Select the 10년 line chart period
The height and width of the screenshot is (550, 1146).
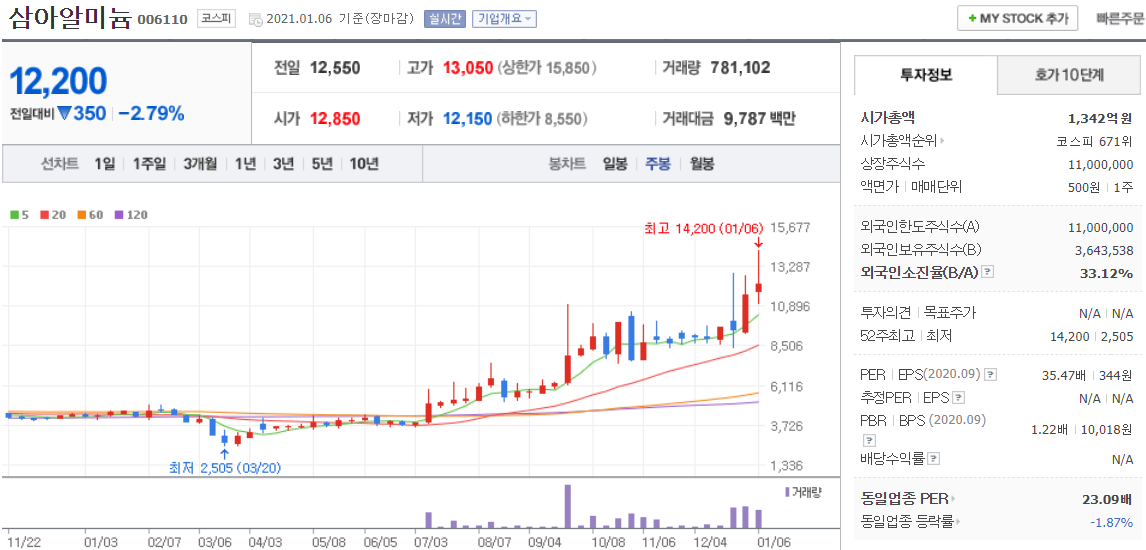coord(363,164)
